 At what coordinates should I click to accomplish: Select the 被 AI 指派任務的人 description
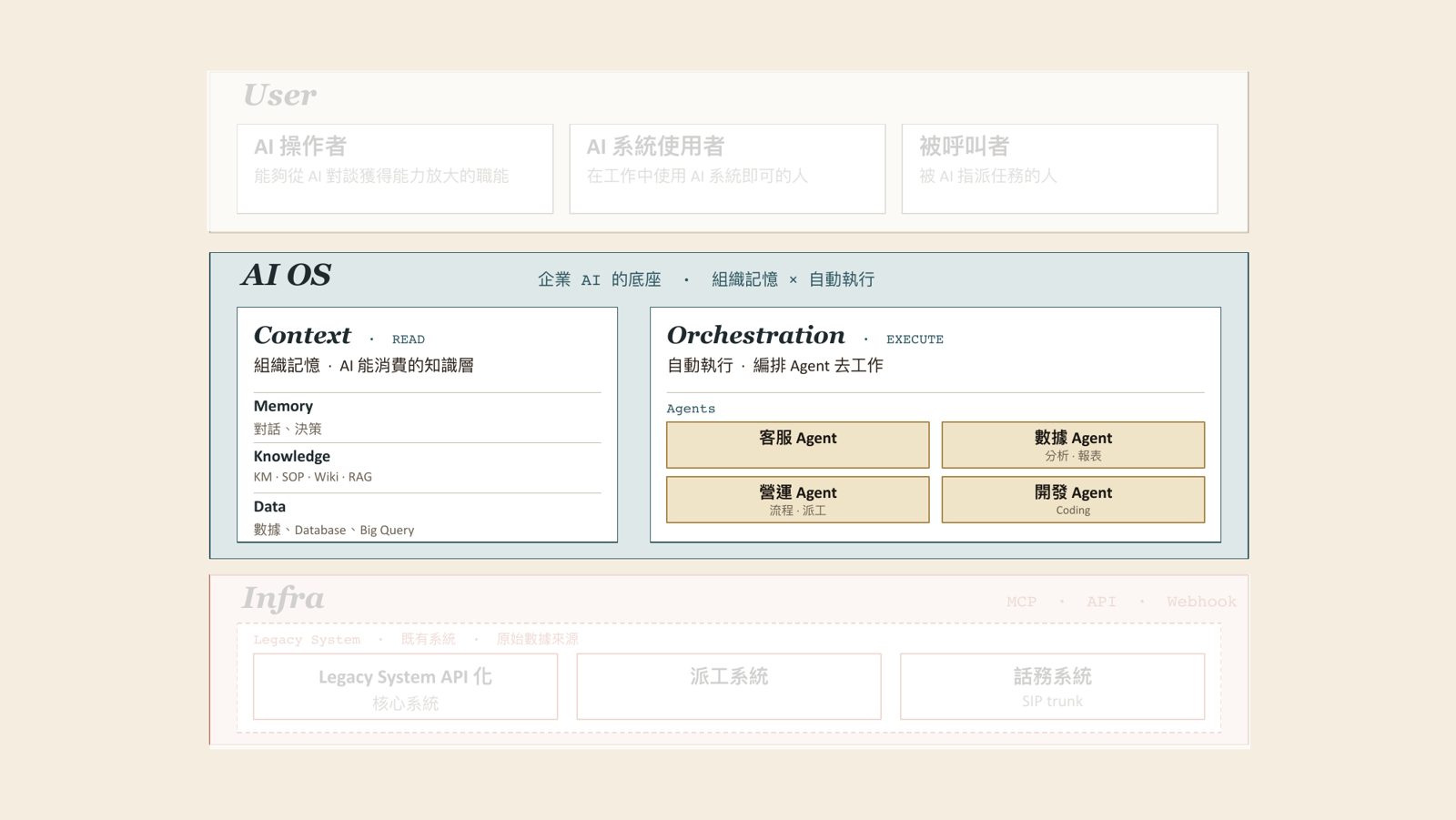(987, 176)
